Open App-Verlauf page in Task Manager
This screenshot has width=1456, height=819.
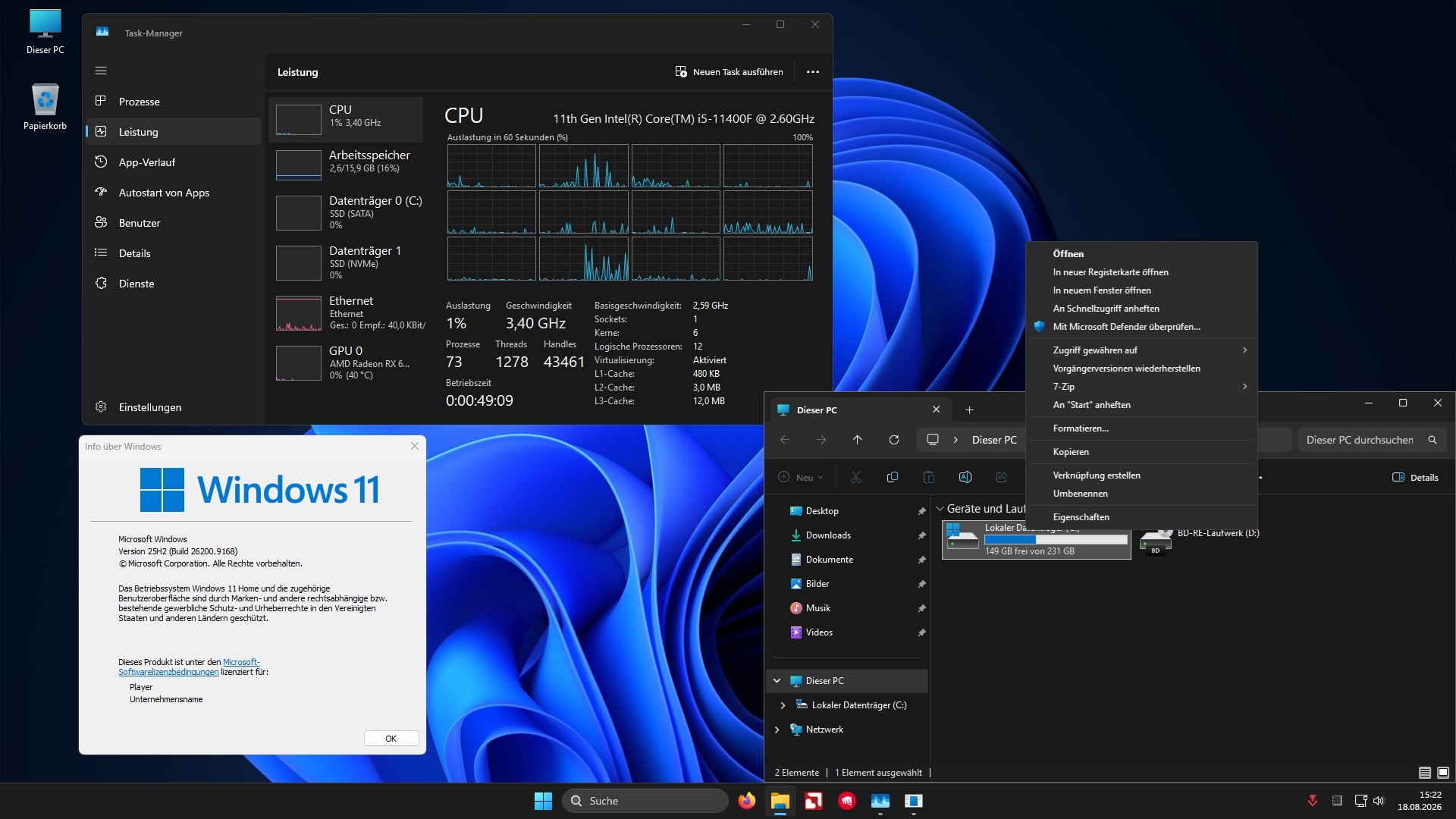pos(173,162)
